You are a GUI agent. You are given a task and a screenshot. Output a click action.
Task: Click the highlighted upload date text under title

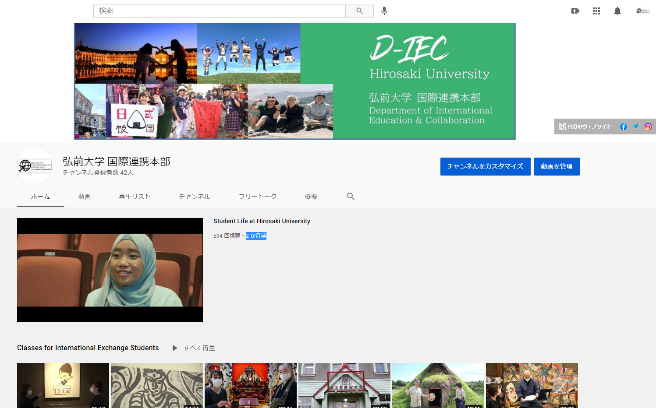(256, 236)
